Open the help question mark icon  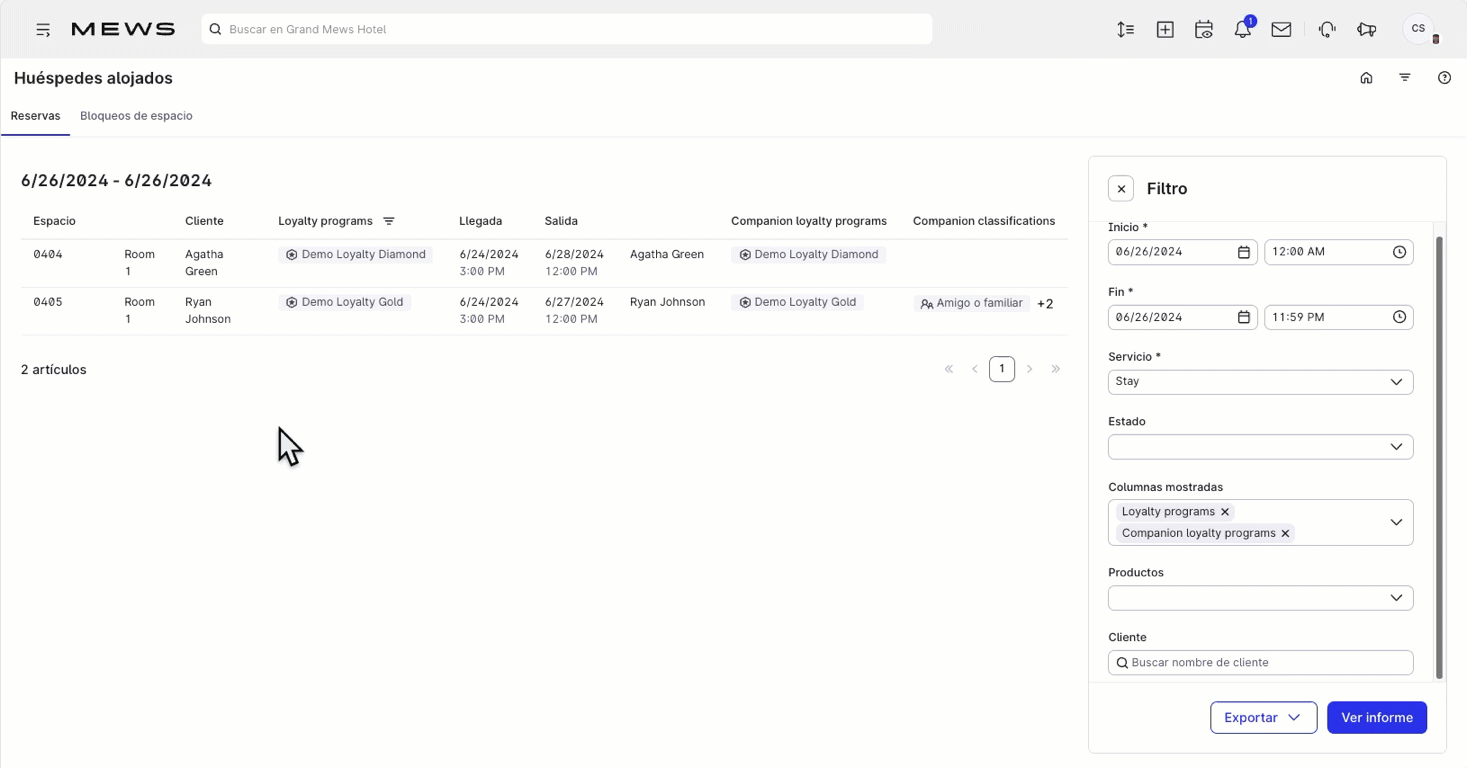coord(1444,78)
